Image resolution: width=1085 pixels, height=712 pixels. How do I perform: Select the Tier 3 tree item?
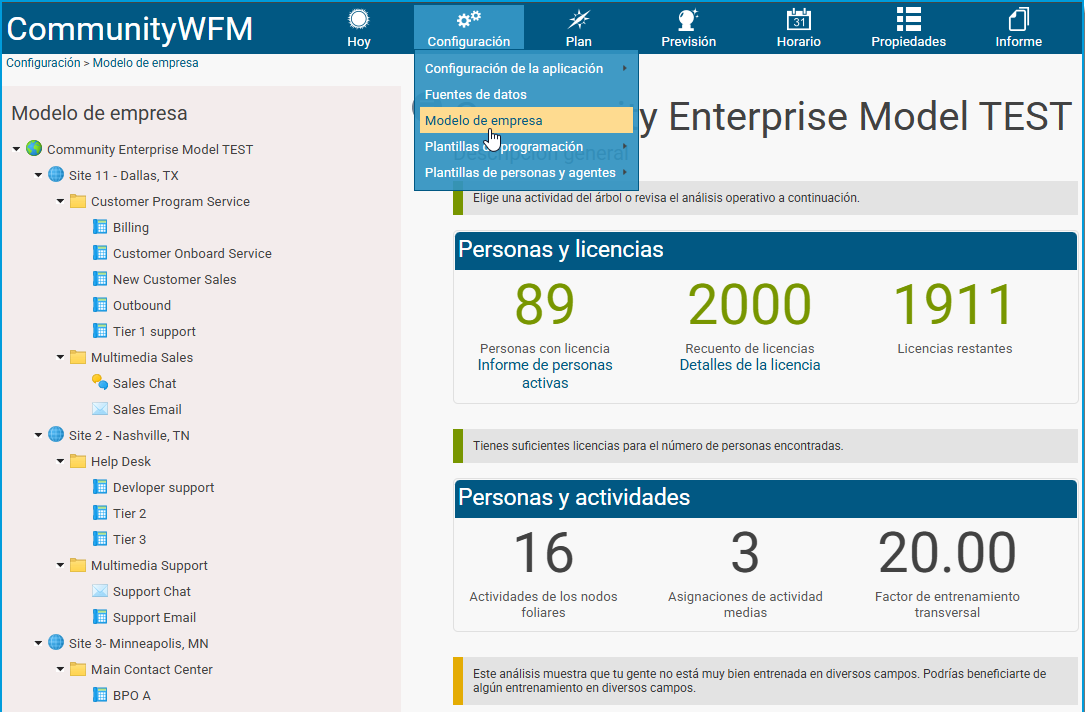pos(129,539)
